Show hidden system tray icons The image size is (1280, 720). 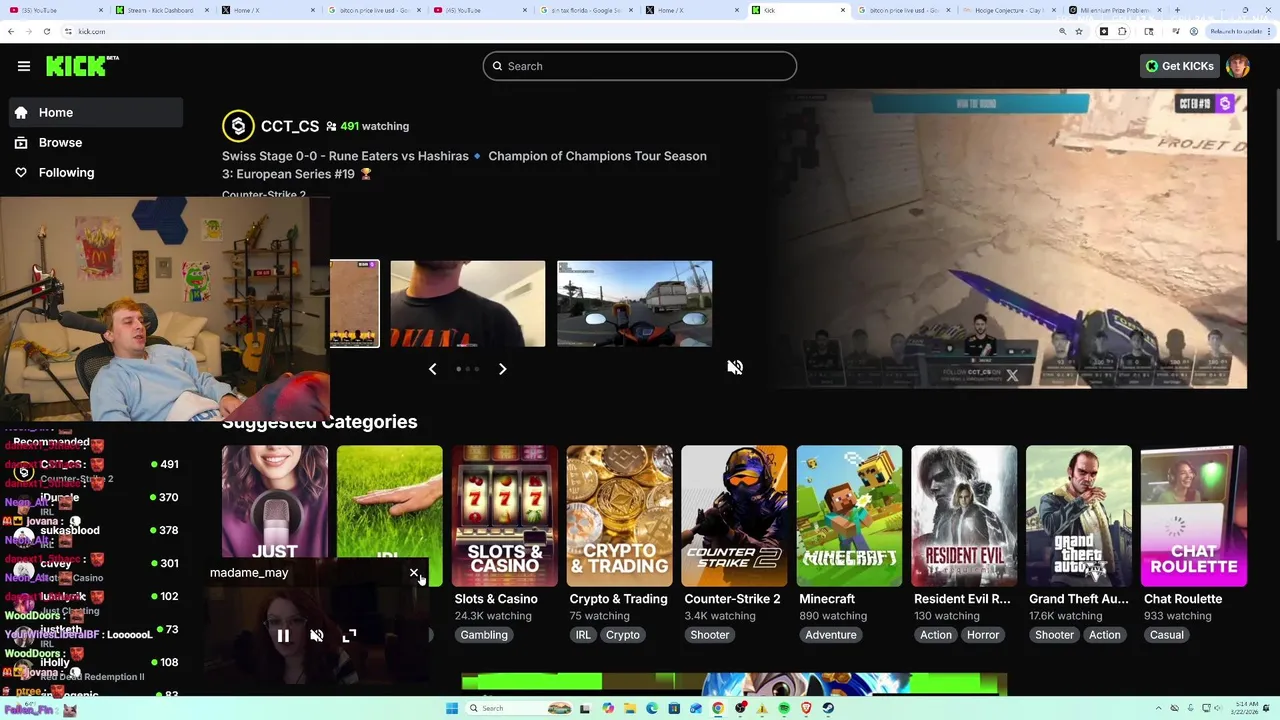[1159, 708]
